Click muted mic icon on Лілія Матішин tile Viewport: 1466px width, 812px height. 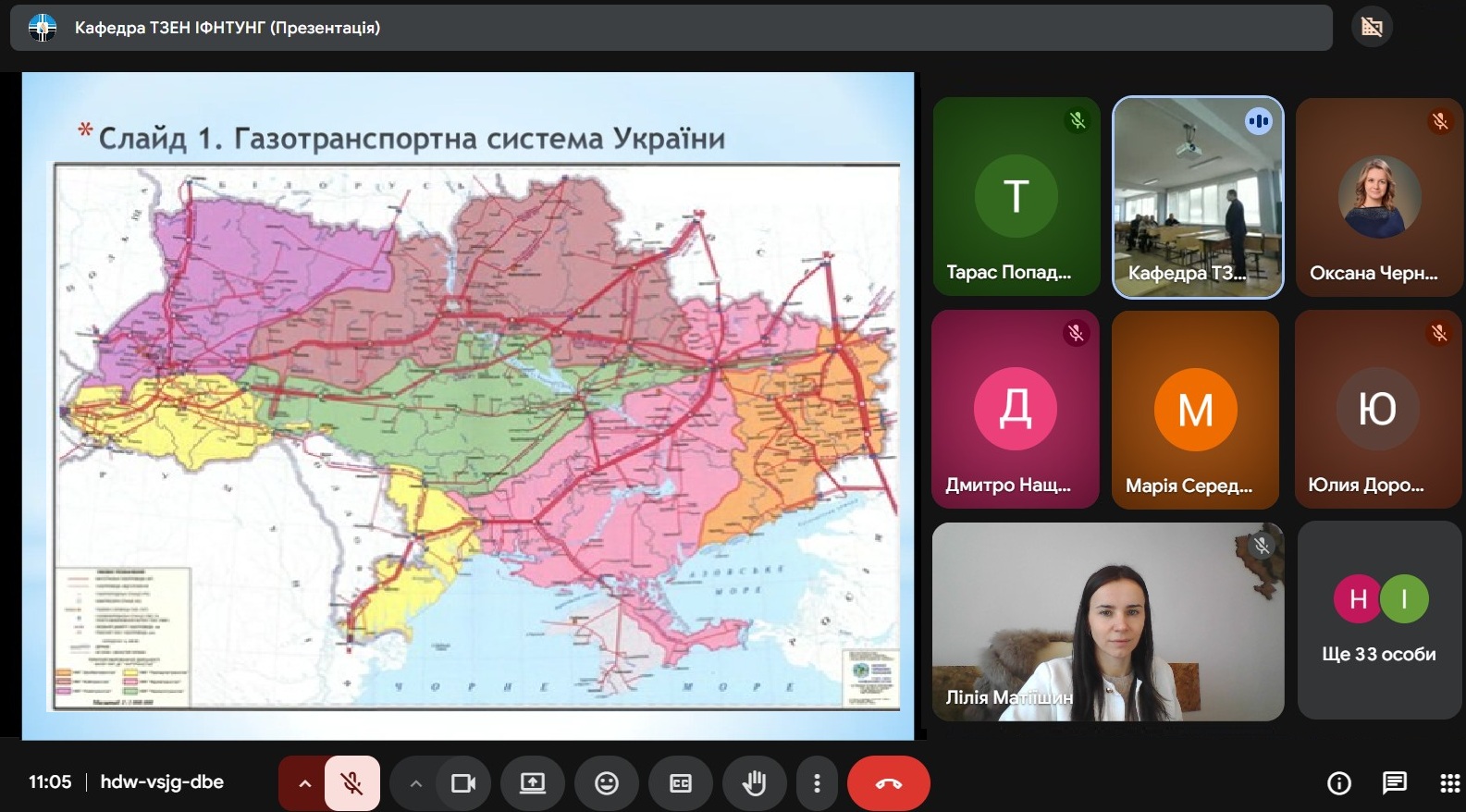[x=1262, y=546]
